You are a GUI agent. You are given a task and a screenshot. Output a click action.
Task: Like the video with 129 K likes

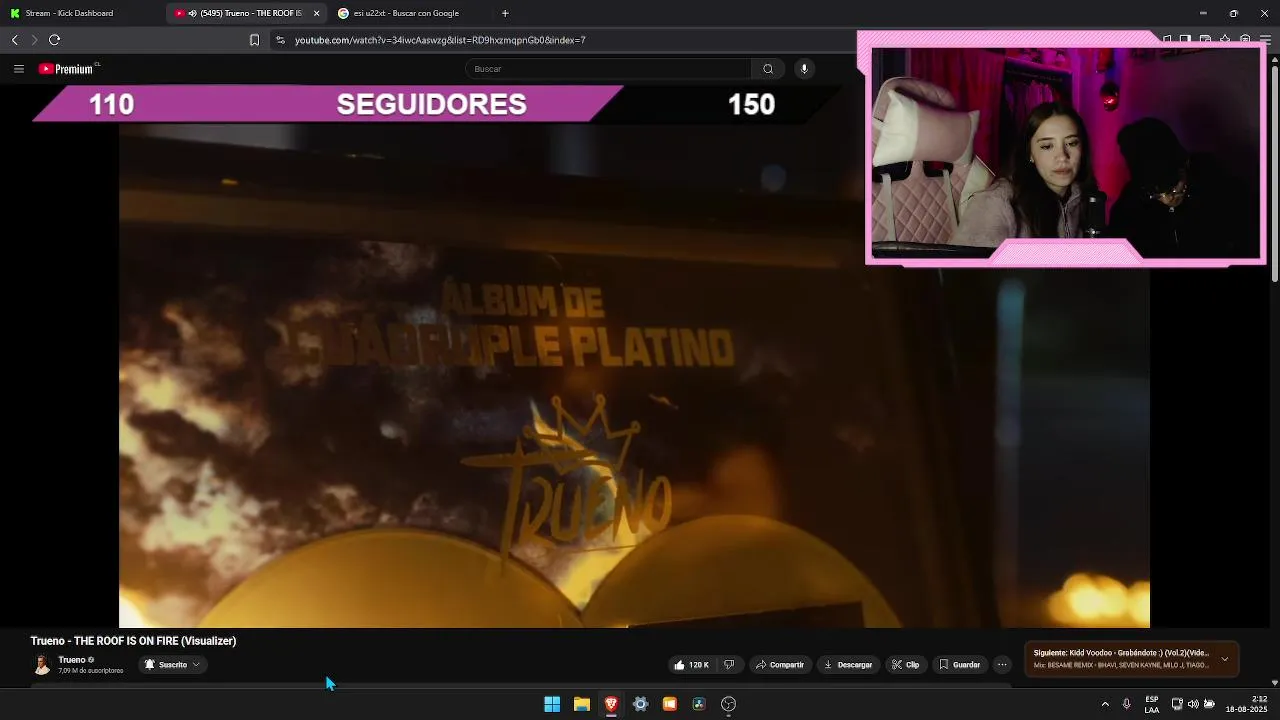(691, 665)
